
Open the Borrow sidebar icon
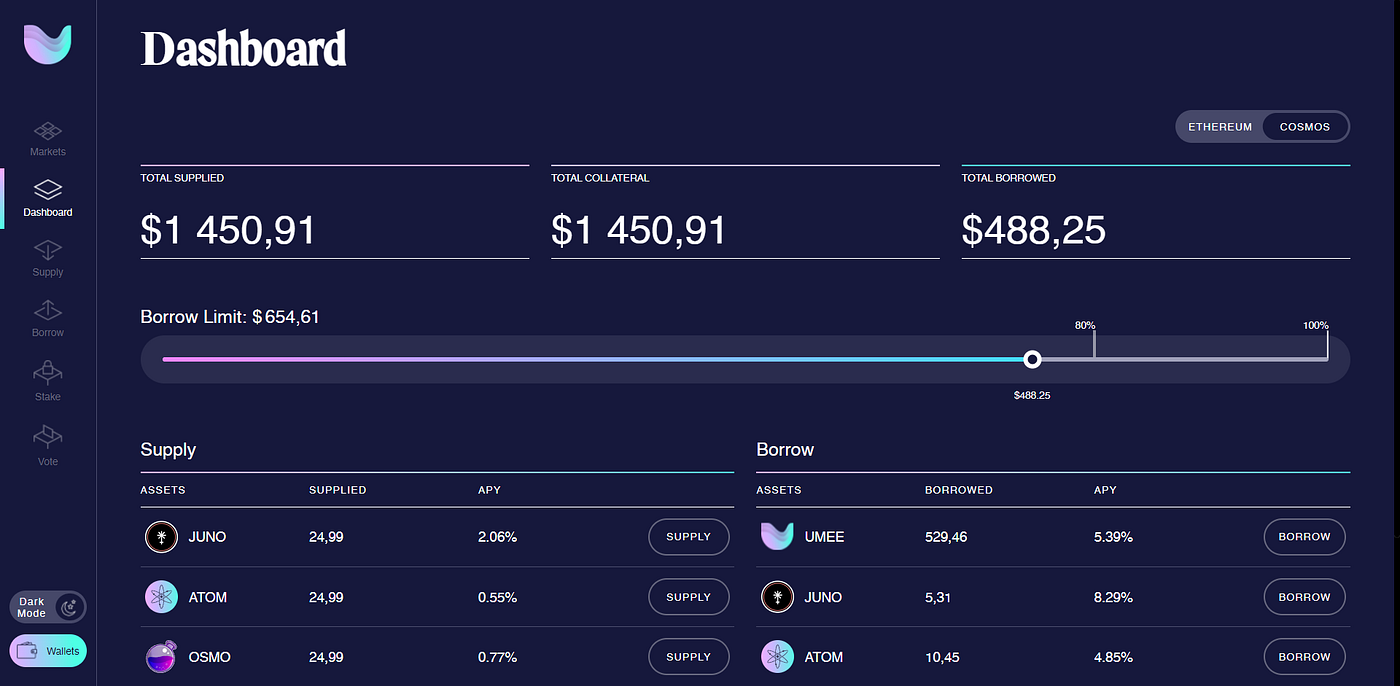point(48,310)
